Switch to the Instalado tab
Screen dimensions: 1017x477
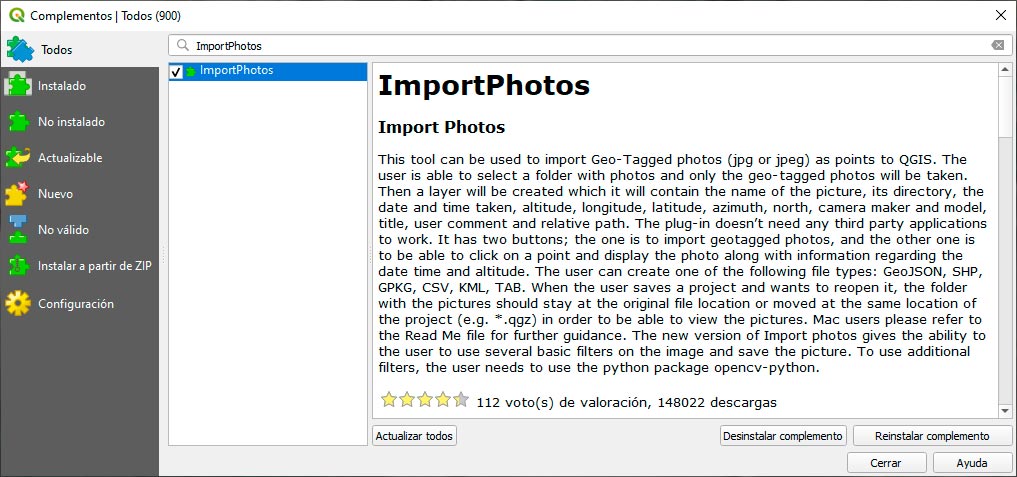79,86
